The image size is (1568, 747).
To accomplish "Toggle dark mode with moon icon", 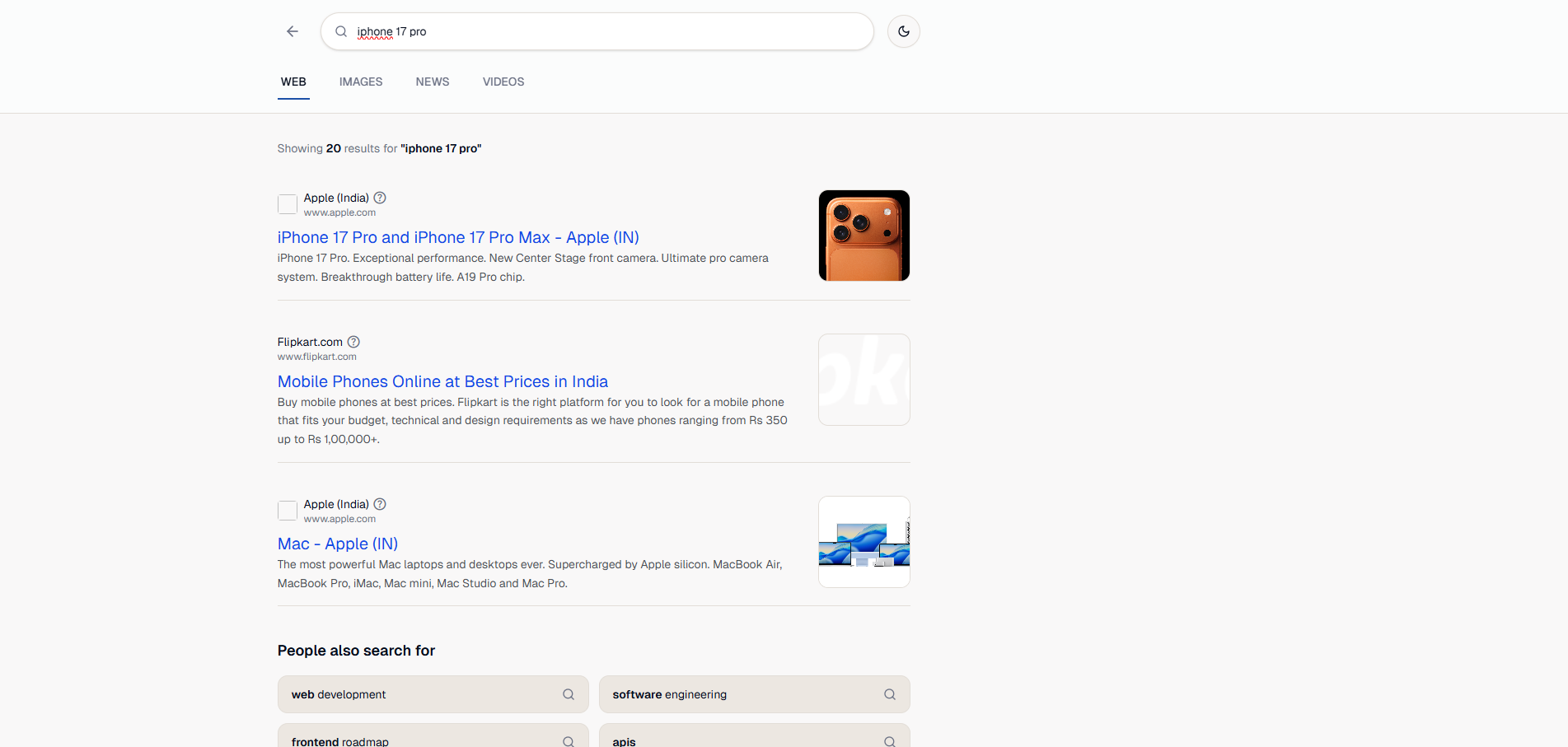I will tap(904, 31).
